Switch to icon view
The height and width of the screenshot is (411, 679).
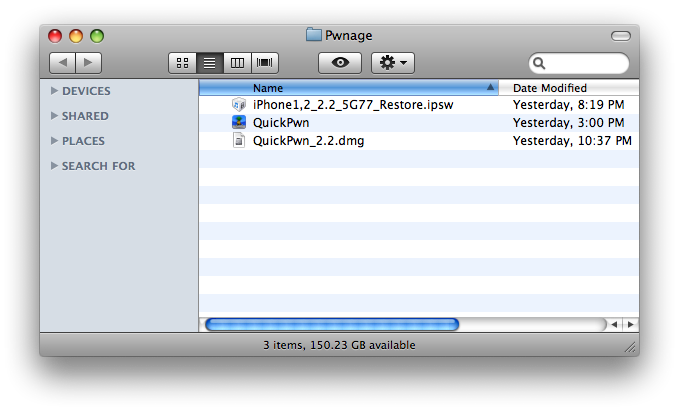tap(183, 63)
